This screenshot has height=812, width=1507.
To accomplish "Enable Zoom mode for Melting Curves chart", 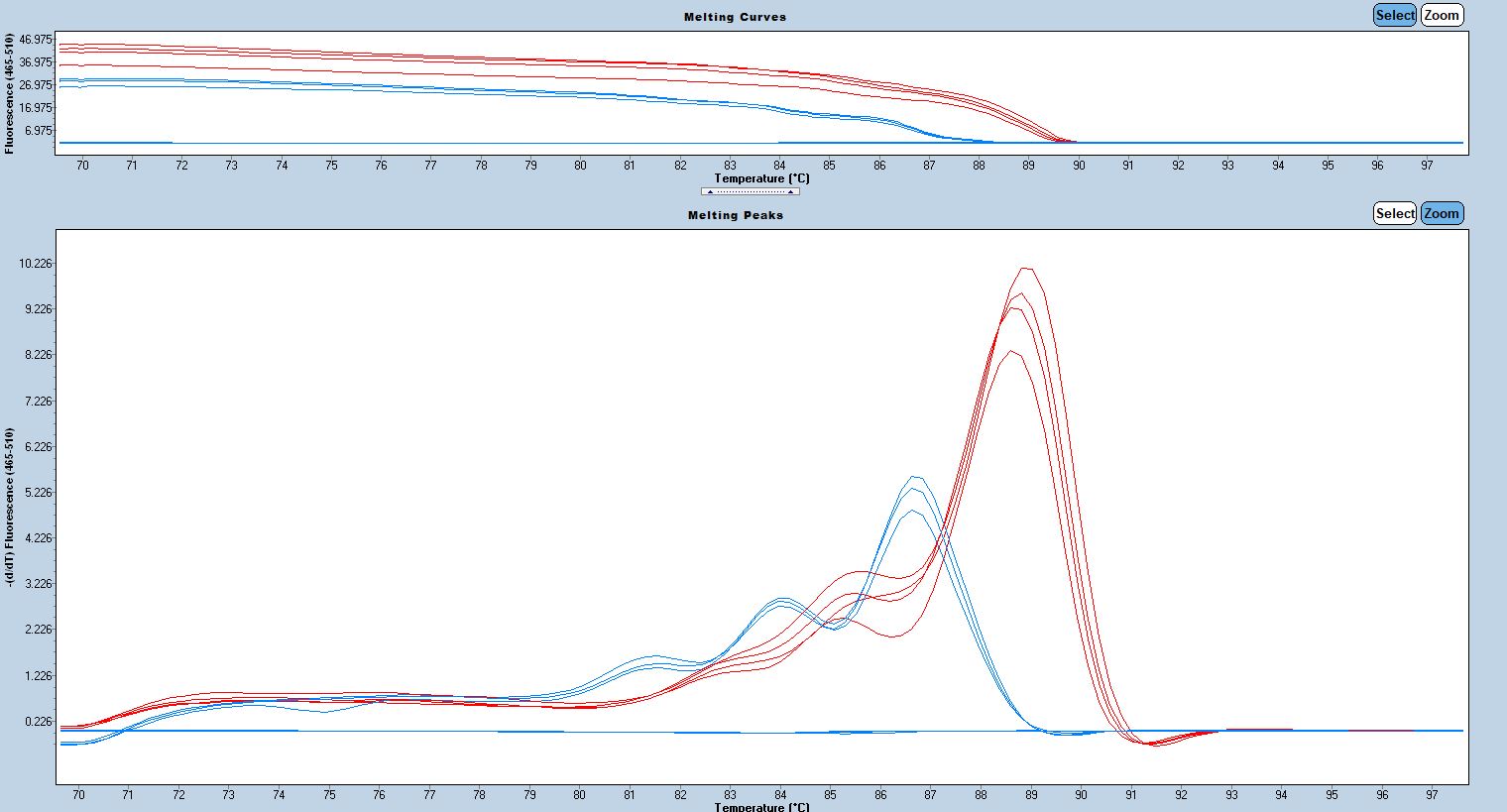I will tap(1442, 15).
